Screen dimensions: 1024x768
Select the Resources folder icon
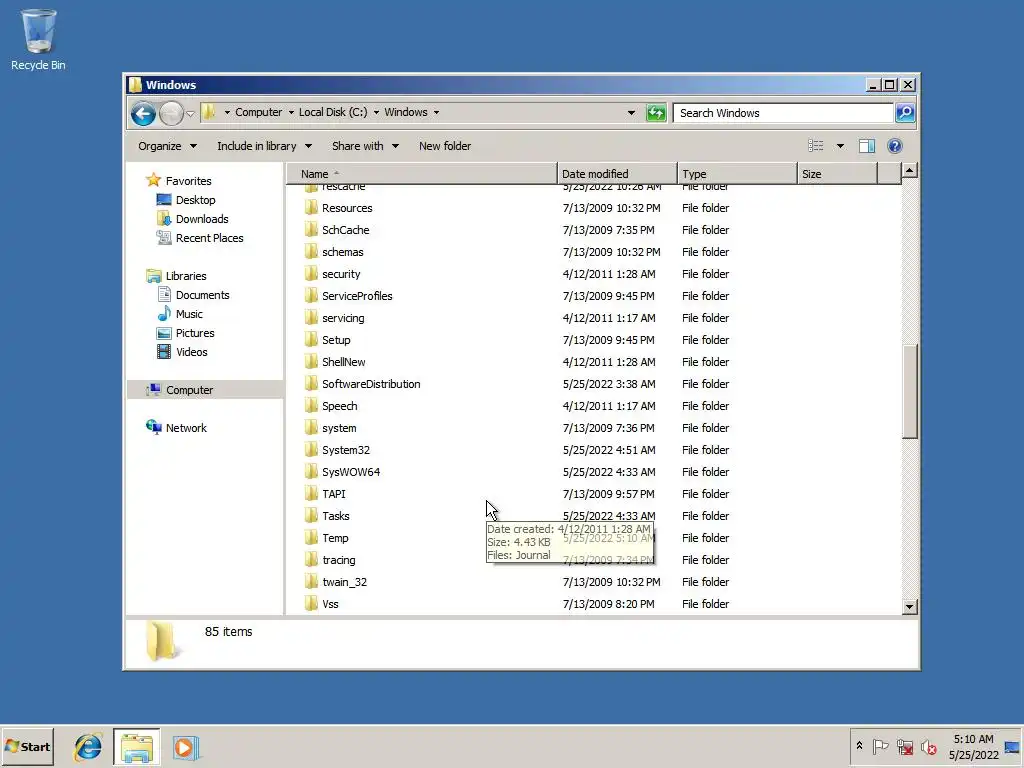coord(311,208)
